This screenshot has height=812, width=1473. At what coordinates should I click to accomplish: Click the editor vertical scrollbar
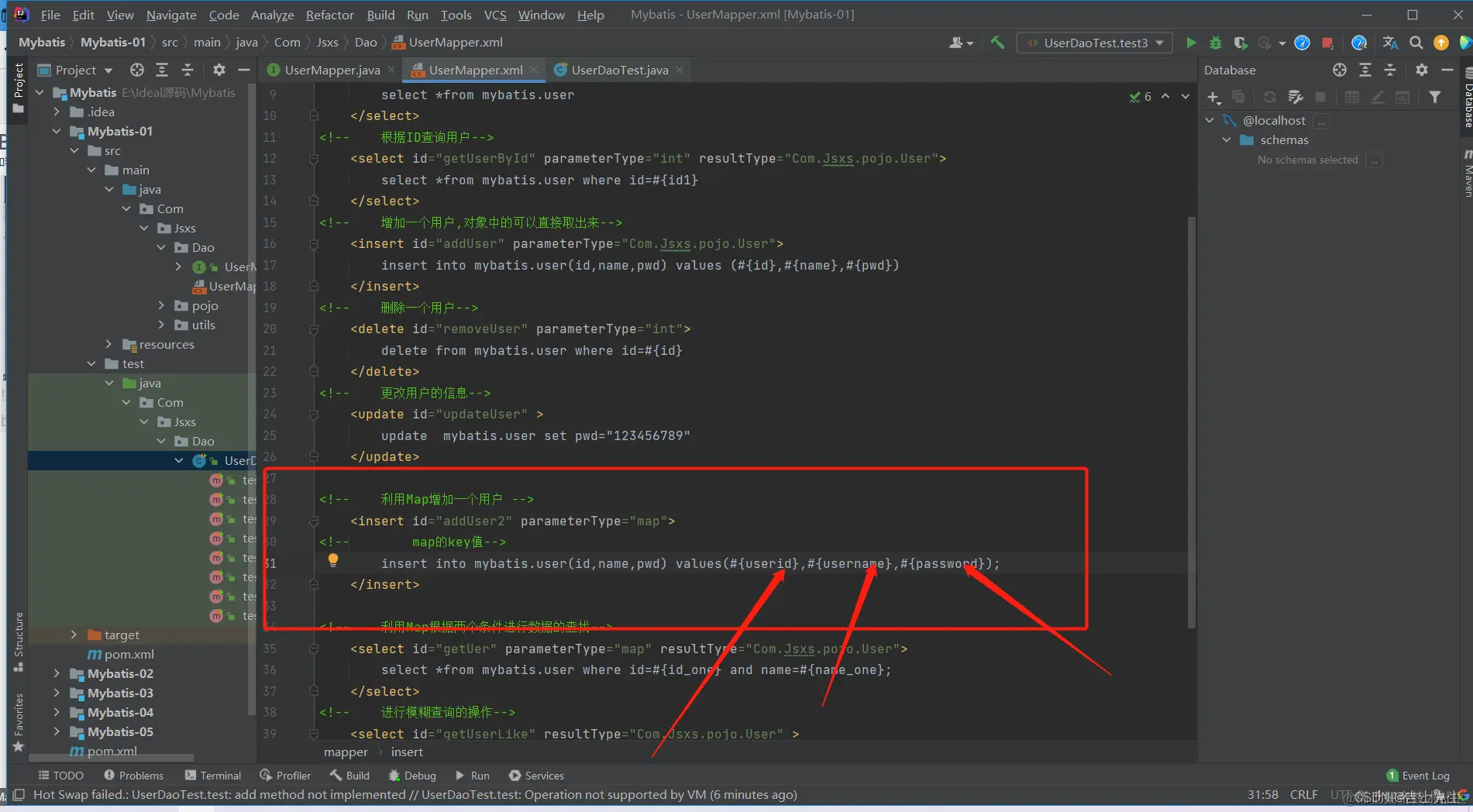tap(1192, 422)
